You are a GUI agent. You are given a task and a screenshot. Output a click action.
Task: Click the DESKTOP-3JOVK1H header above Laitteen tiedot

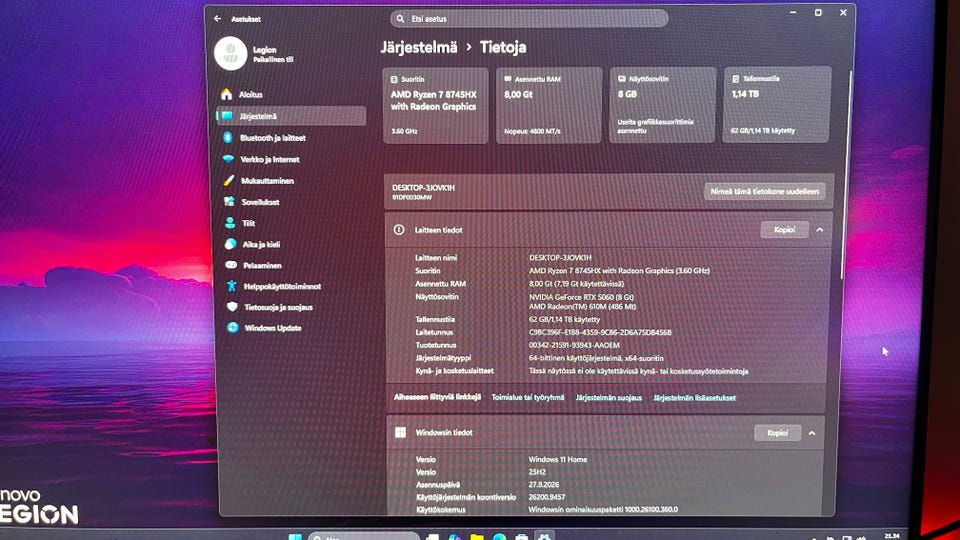pyautogui.click(x=423, y=188)
